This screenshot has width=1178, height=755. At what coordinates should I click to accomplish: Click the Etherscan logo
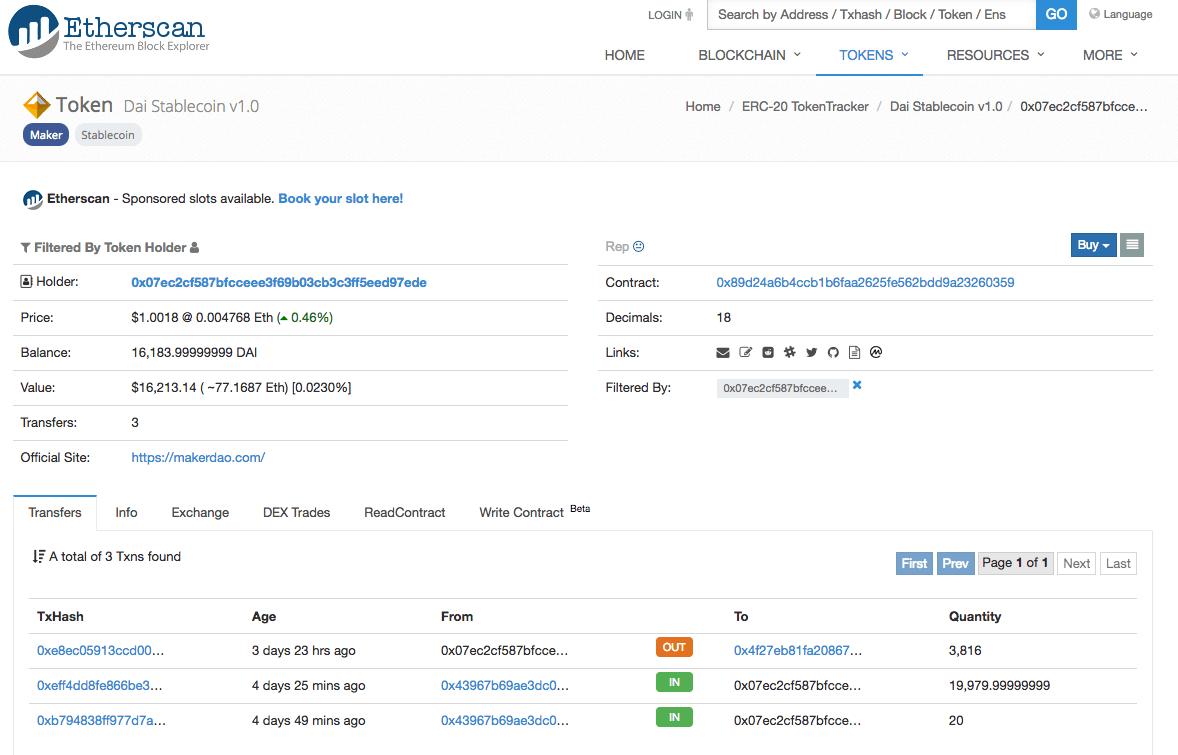(109, 31)
